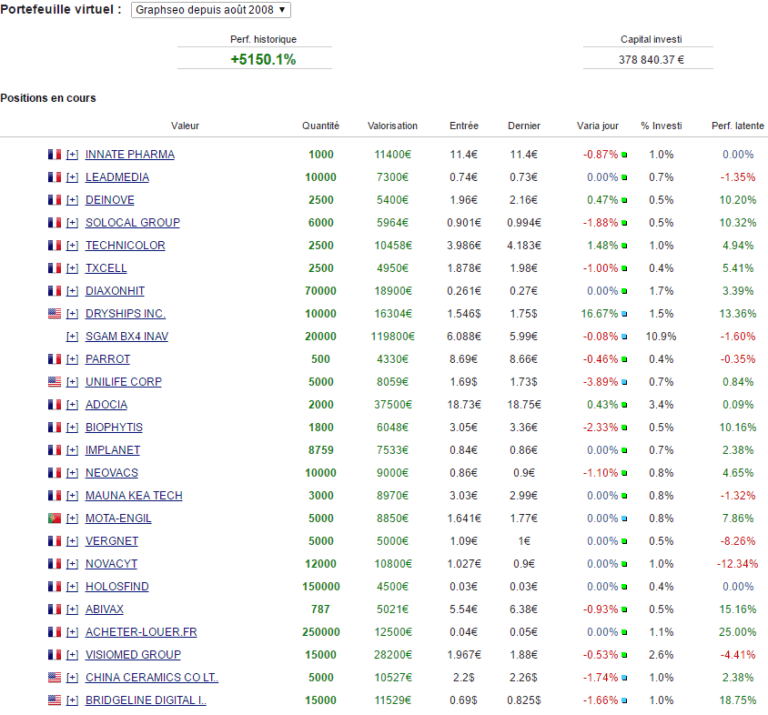Click the French flag beside INNATE PHARMA
Viewport: 768px width, 715px height.
54,155
